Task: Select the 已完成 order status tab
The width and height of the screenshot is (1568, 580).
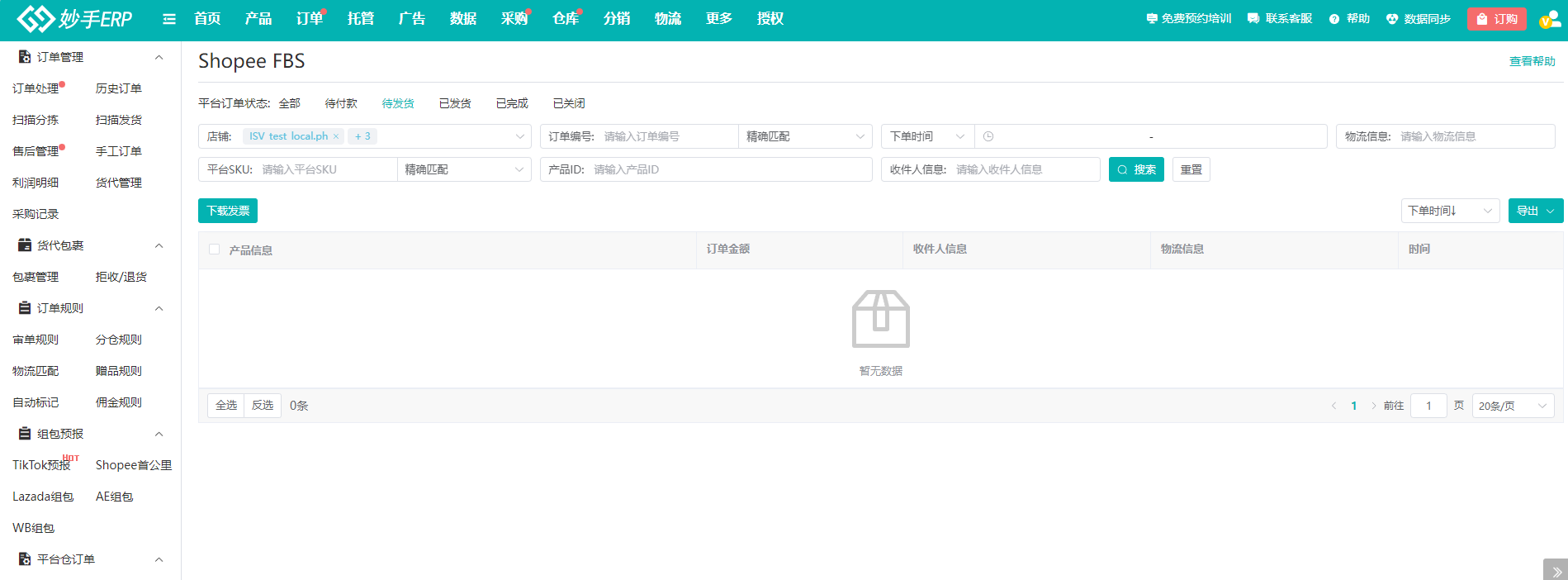Action: click(x=512, y=103)
